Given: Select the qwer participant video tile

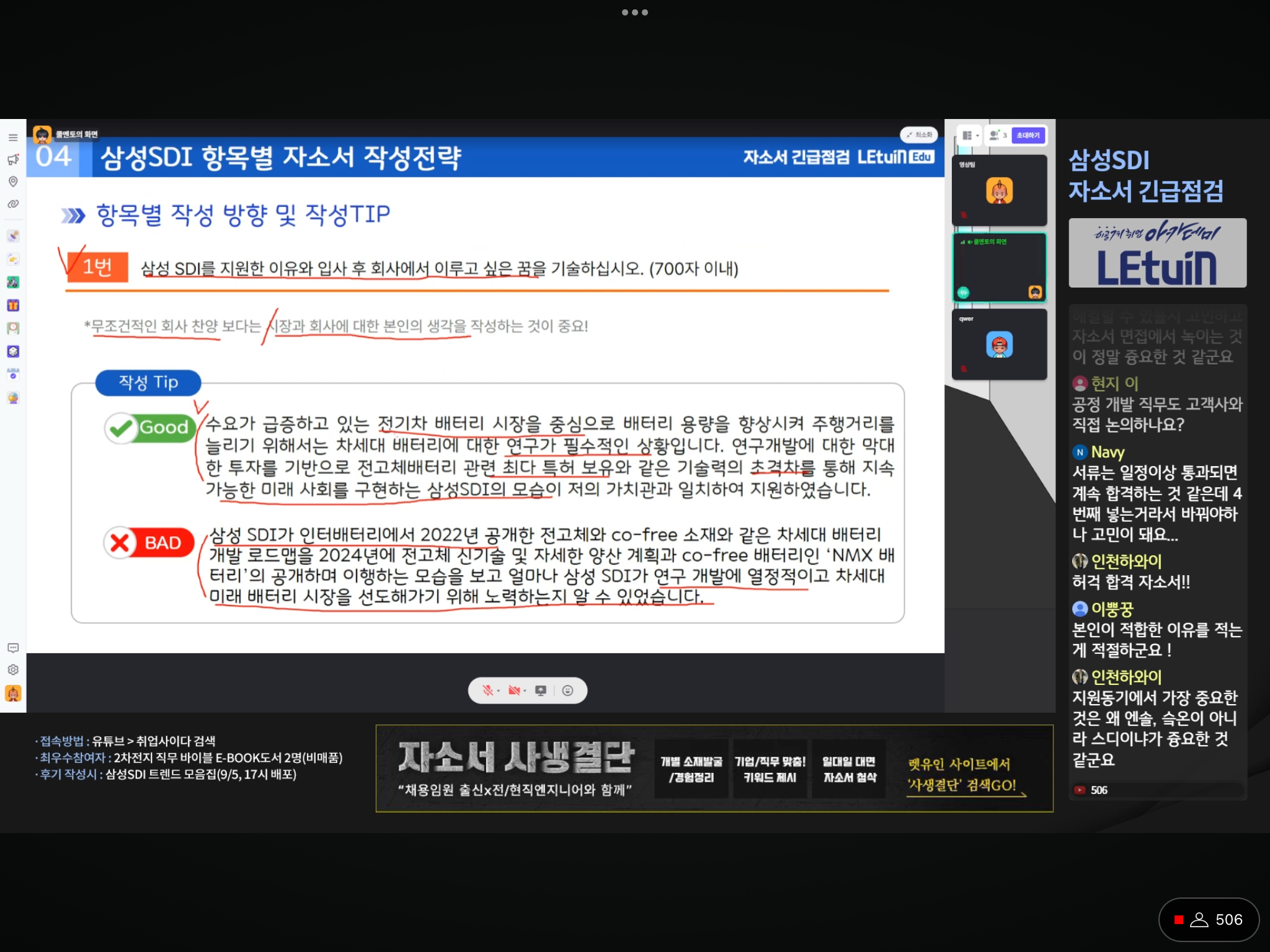Looking at the screenshot, I should [x=1000, y=345].
